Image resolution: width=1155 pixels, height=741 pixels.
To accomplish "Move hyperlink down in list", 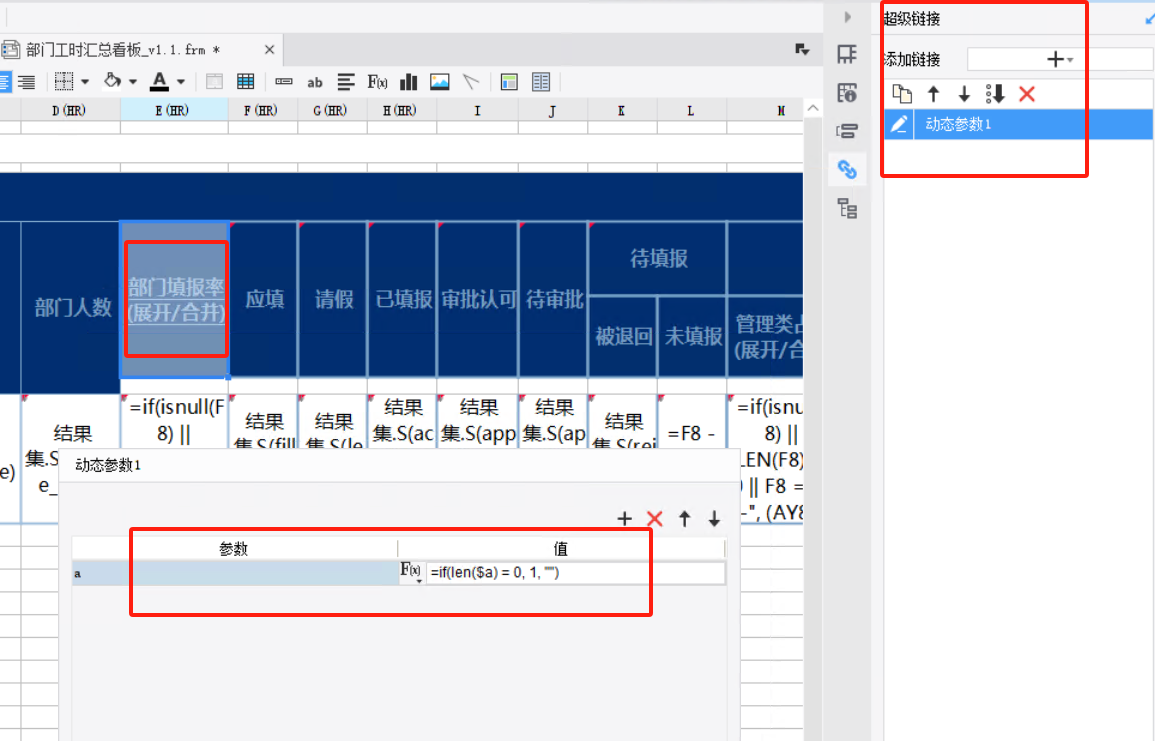I will [964, 94].
